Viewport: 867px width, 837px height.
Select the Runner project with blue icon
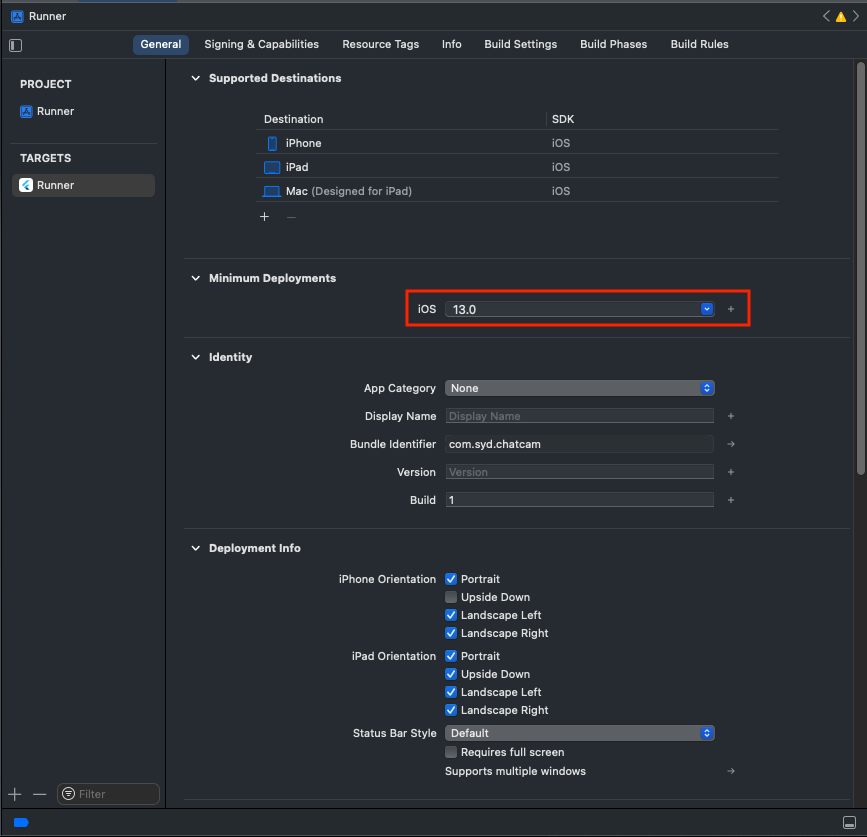[47, 111]
